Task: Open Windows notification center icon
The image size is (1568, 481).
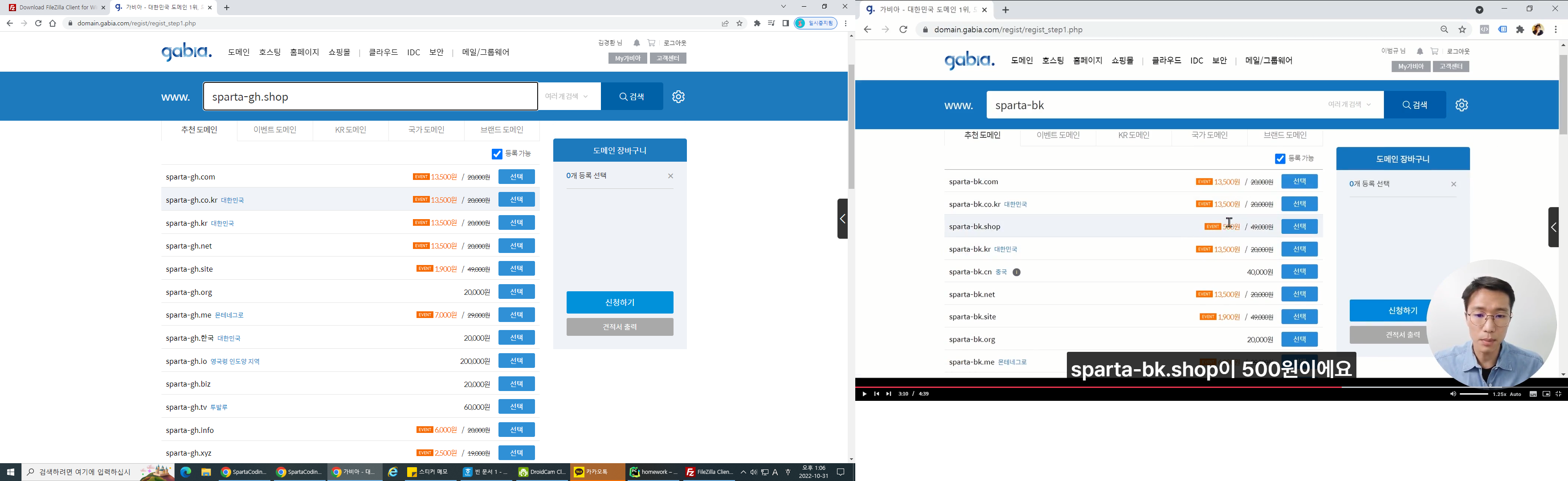Action: 841,472
